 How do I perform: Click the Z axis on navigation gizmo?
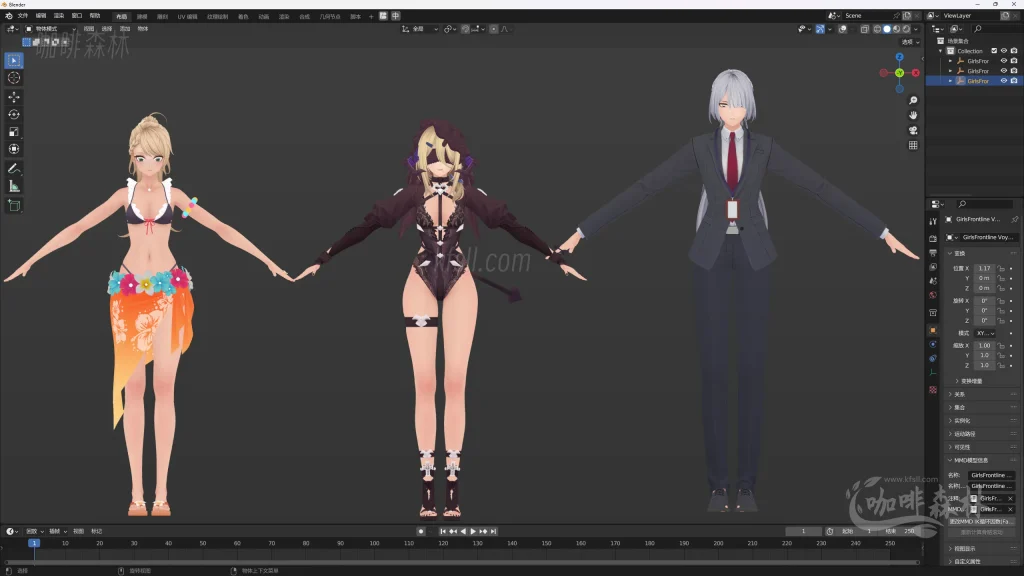pyautogui.click(x=899, y=57)
